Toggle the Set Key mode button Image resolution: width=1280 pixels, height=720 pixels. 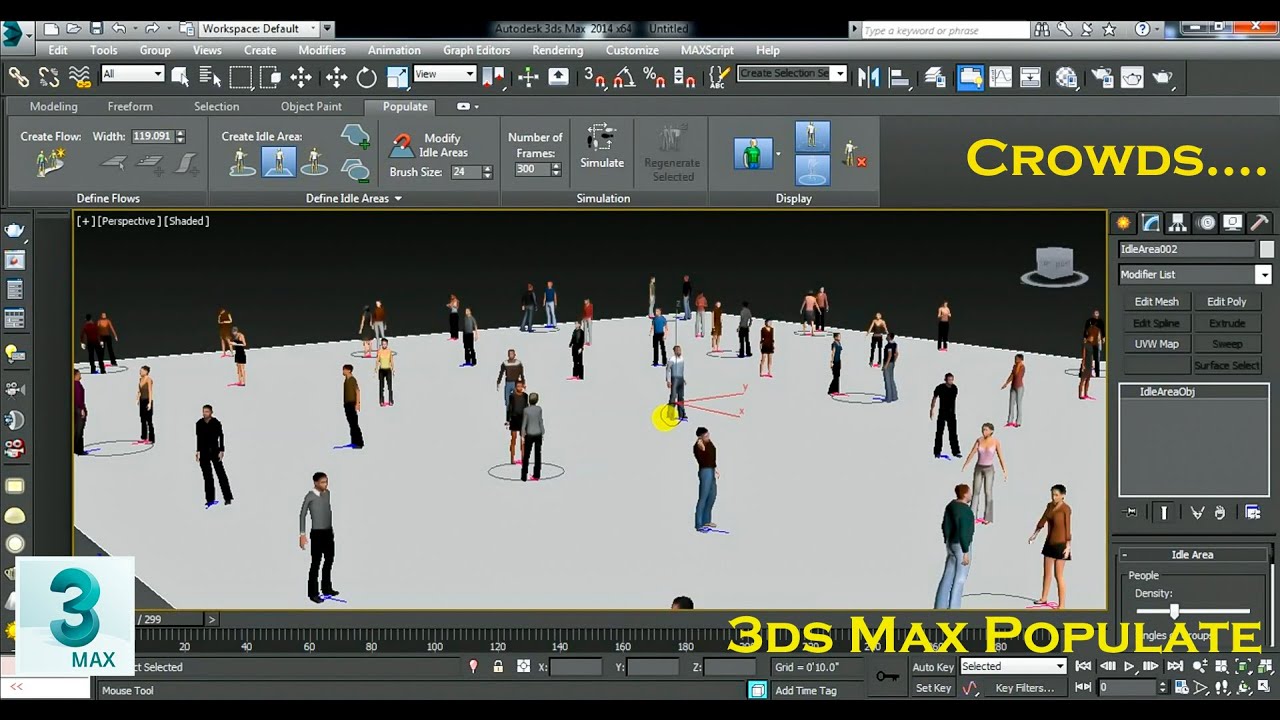tap(933, 688)
